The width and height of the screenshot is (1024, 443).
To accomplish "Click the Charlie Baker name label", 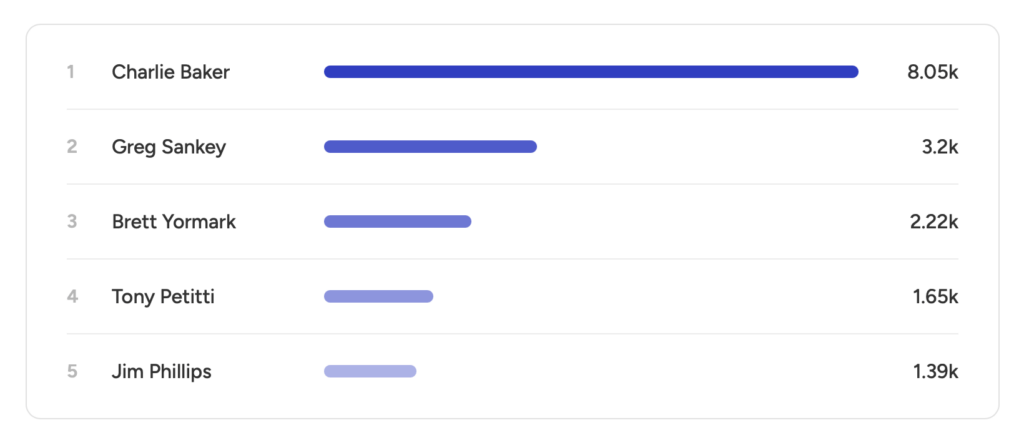I will (170, 72).
